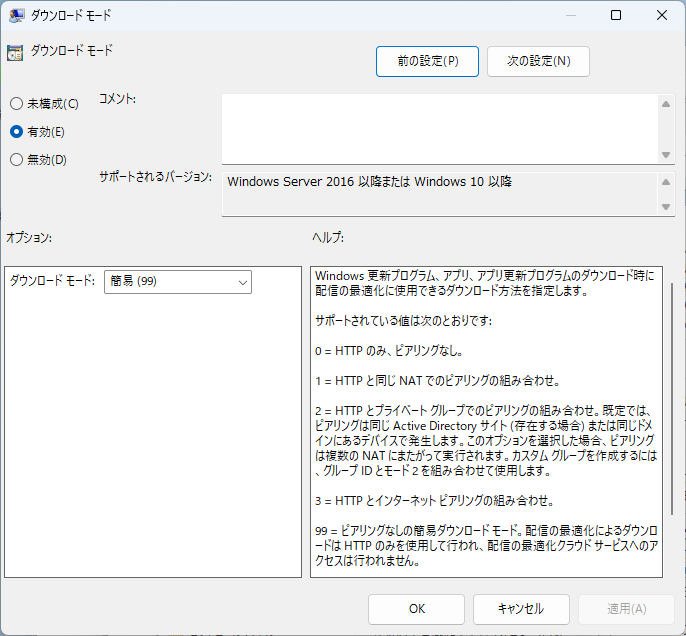
Task: Select the 未構成 radio button
Action: click(x=16, y=104)
